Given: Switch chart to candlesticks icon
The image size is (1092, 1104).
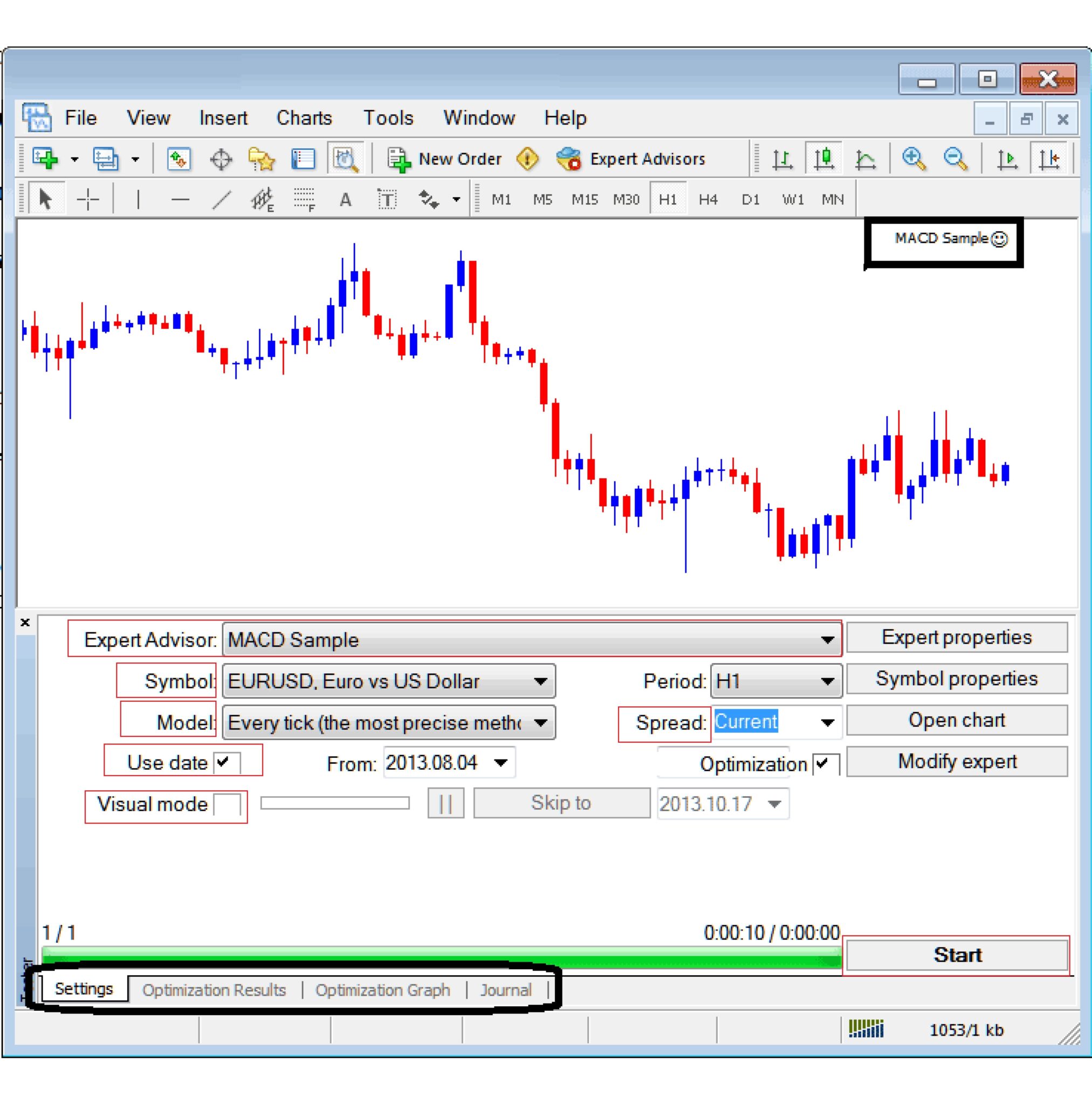Looking at the screenshot, I should pyautogui.click(x=824, y=158).
